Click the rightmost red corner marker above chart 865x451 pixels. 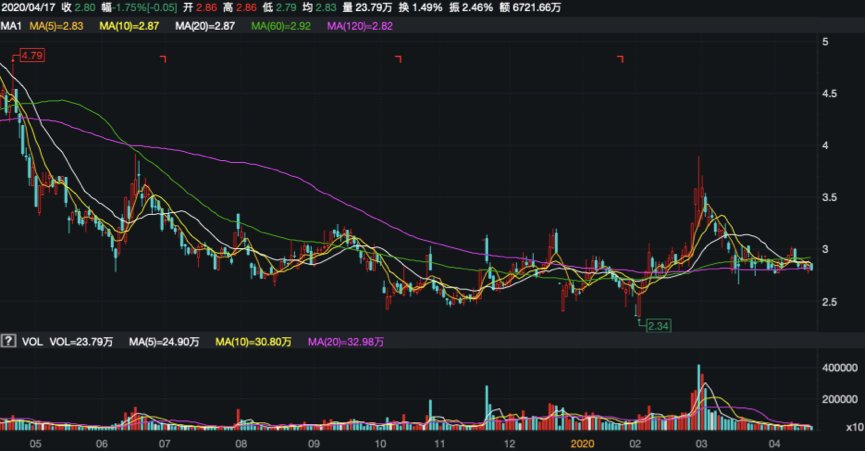point(620,60)
